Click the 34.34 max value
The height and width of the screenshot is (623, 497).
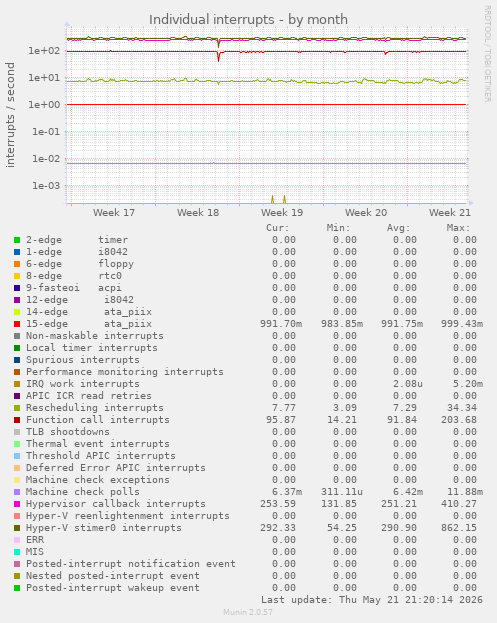(464, 408)
